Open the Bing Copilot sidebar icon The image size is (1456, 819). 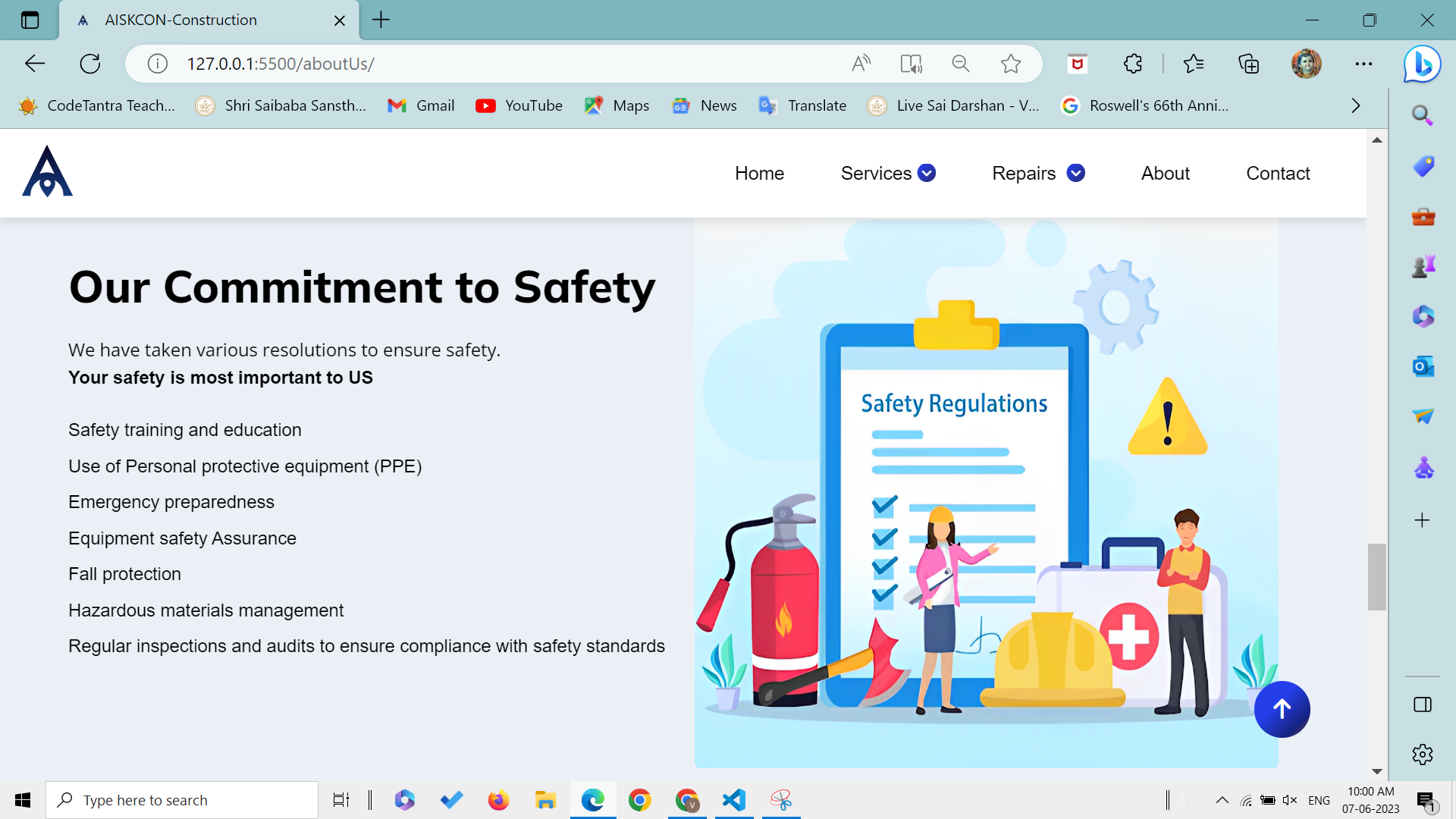pos(1422,64)
